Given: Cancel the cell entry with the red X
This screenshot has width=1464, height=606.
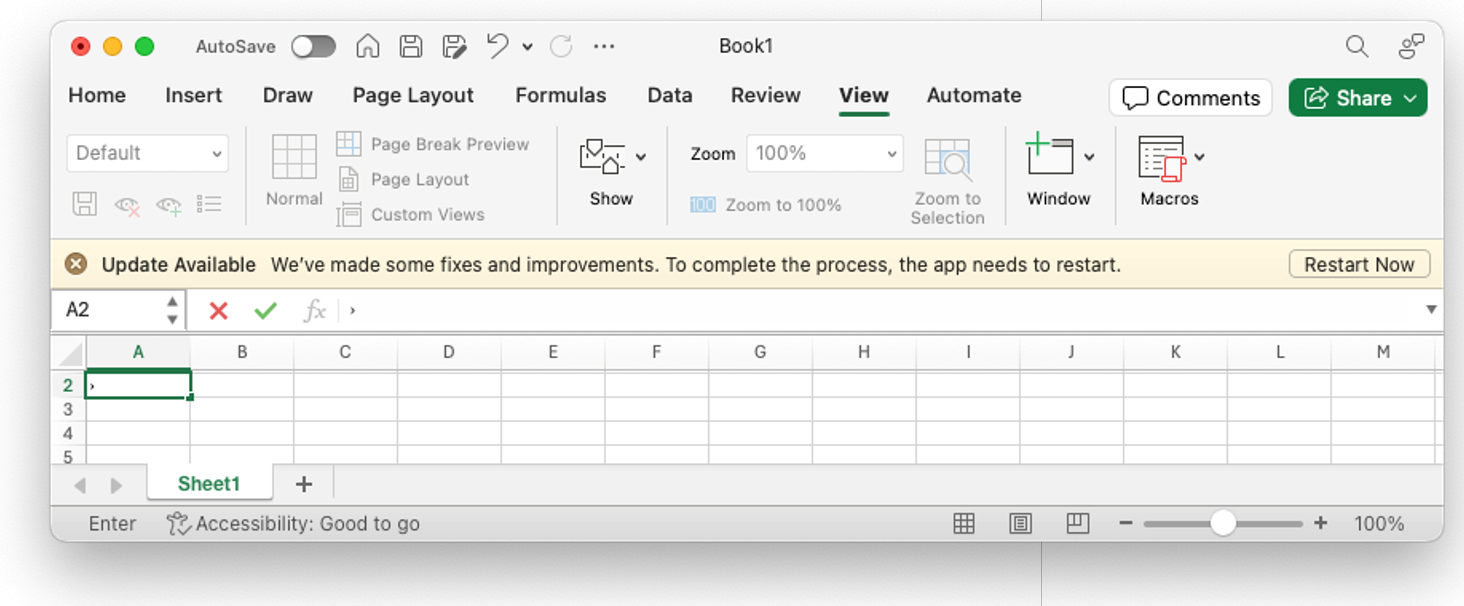Looking at the screenshot, I should click(x=218, y=310).
